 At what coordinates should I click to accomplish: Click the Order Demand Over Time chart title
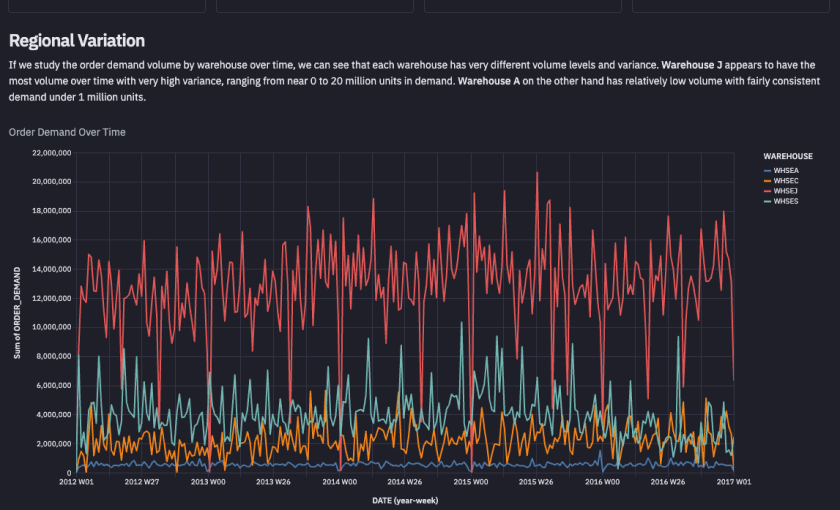pos(67,132)
